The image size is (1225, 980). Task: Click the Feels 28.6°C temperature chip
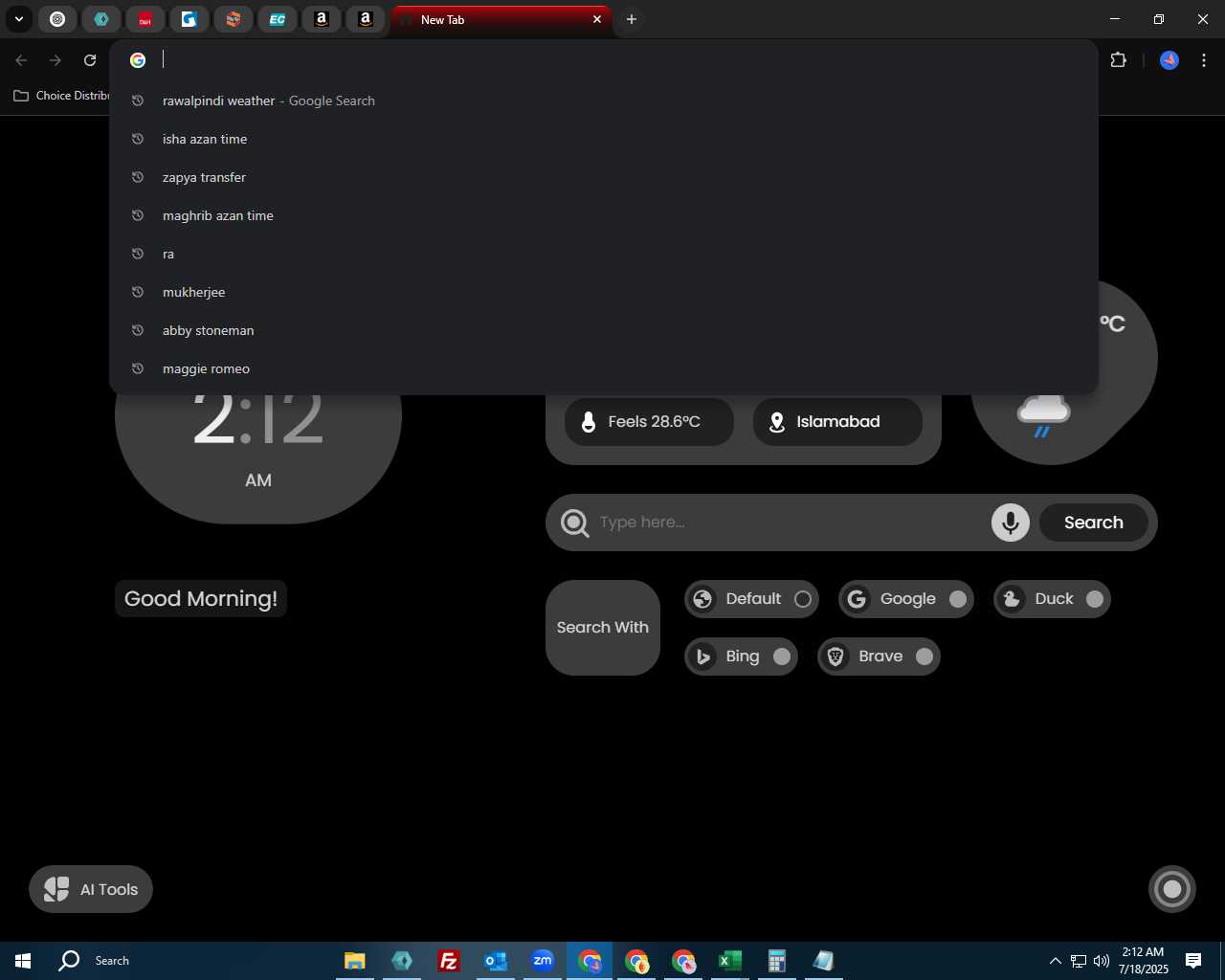(649, 422)
